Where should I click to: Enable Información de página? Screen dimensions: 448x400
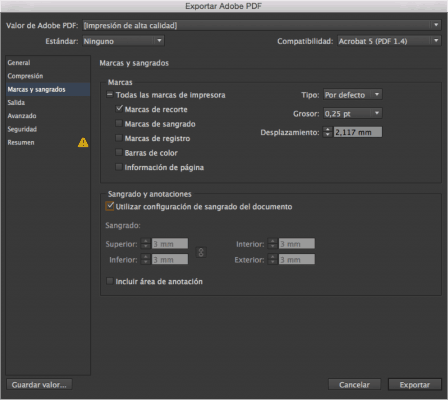tap(119, 167)
